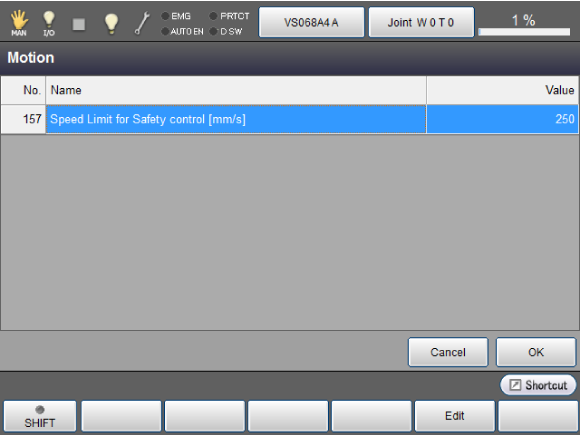Click the Shortcut button
Viewport: 580px width, 435px height.
click(x=538, y=385)
